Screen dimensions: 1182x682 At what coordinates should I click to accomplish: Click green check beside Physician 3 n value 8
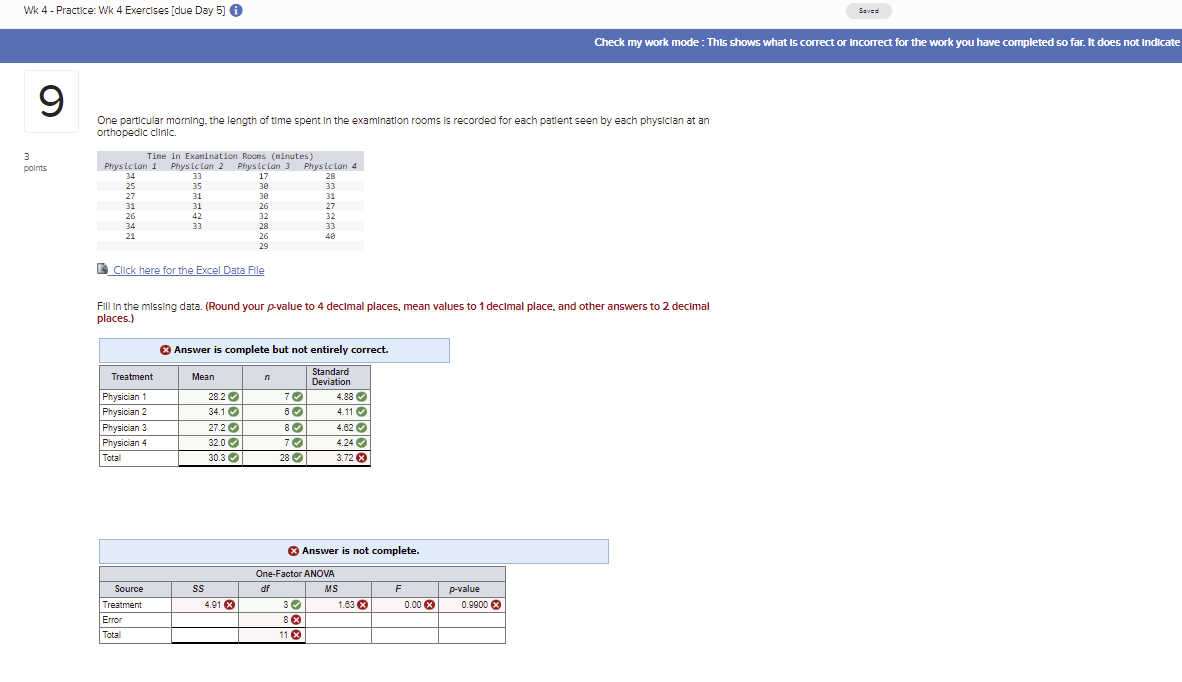point(298,428)
